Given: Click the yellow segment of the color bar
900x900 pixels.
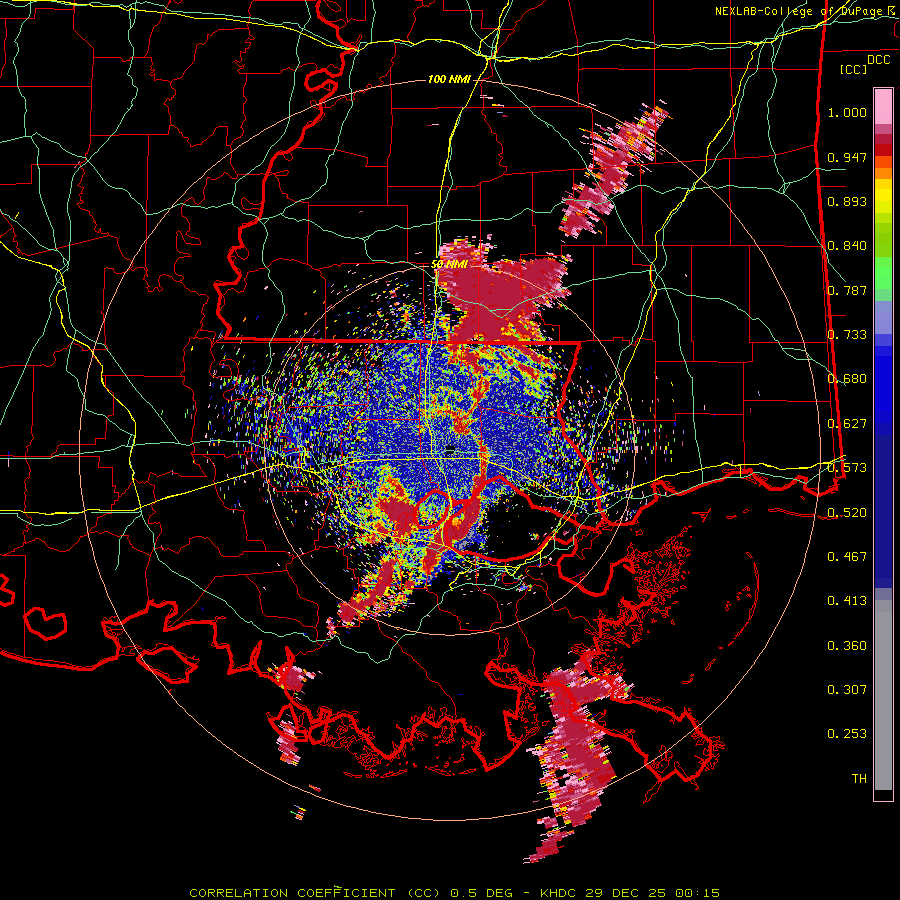Looking at the screenshot, I should (883, 197).
